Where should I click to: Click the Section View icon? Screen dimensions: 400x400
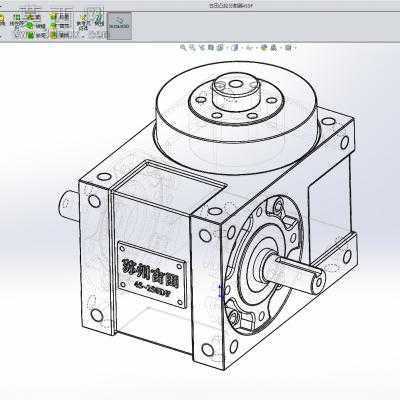coord(211,48)
